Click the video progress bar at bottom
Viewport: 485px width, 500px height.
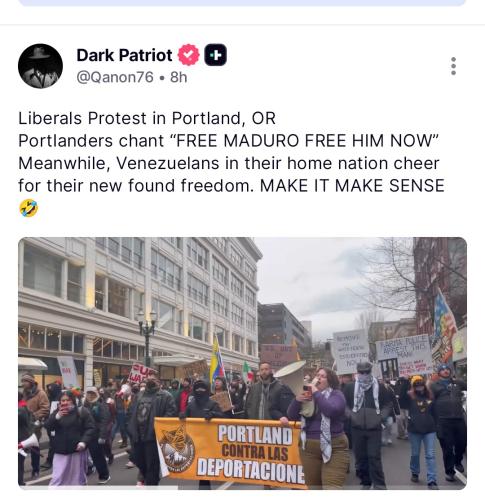pos(242,488)
